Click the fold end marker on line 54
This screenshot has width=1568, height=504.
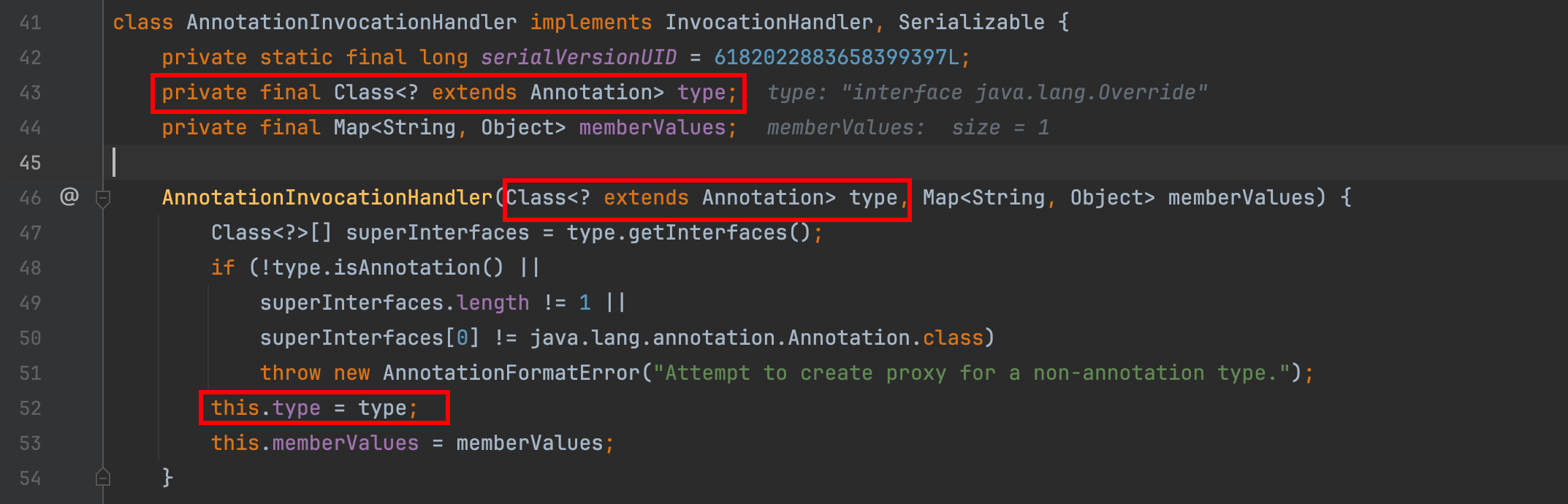click(103, 478)
